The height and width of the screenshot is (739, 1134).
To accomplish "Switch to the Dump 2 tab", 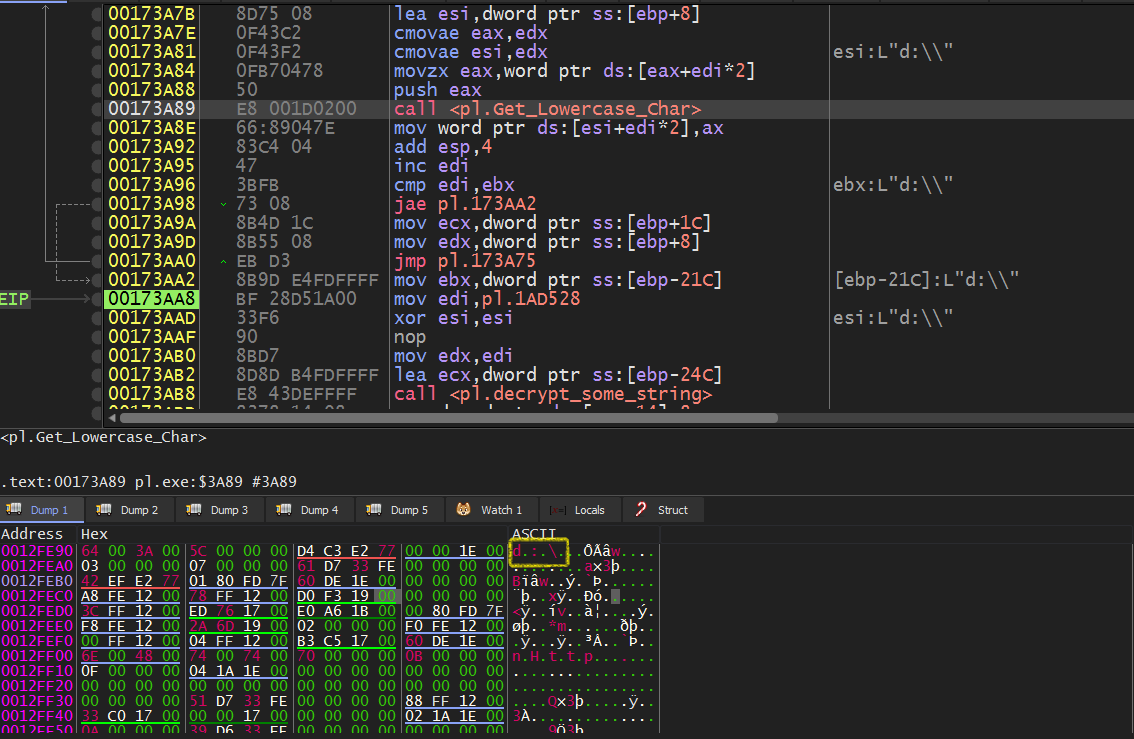I will tap(129, 510).
